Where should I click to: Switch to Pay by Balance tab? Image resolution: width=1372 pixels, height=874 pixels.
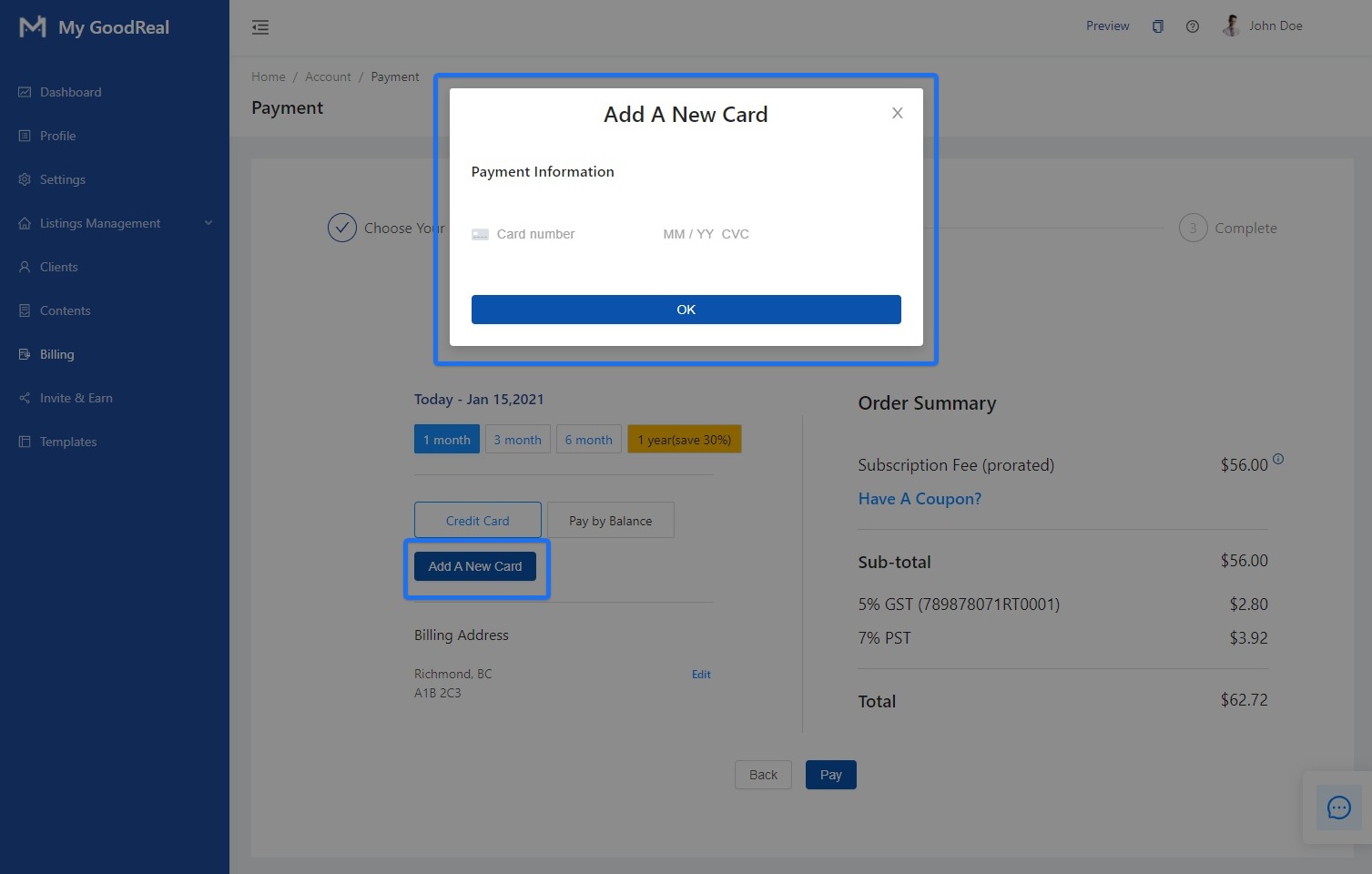coord(610,521)
